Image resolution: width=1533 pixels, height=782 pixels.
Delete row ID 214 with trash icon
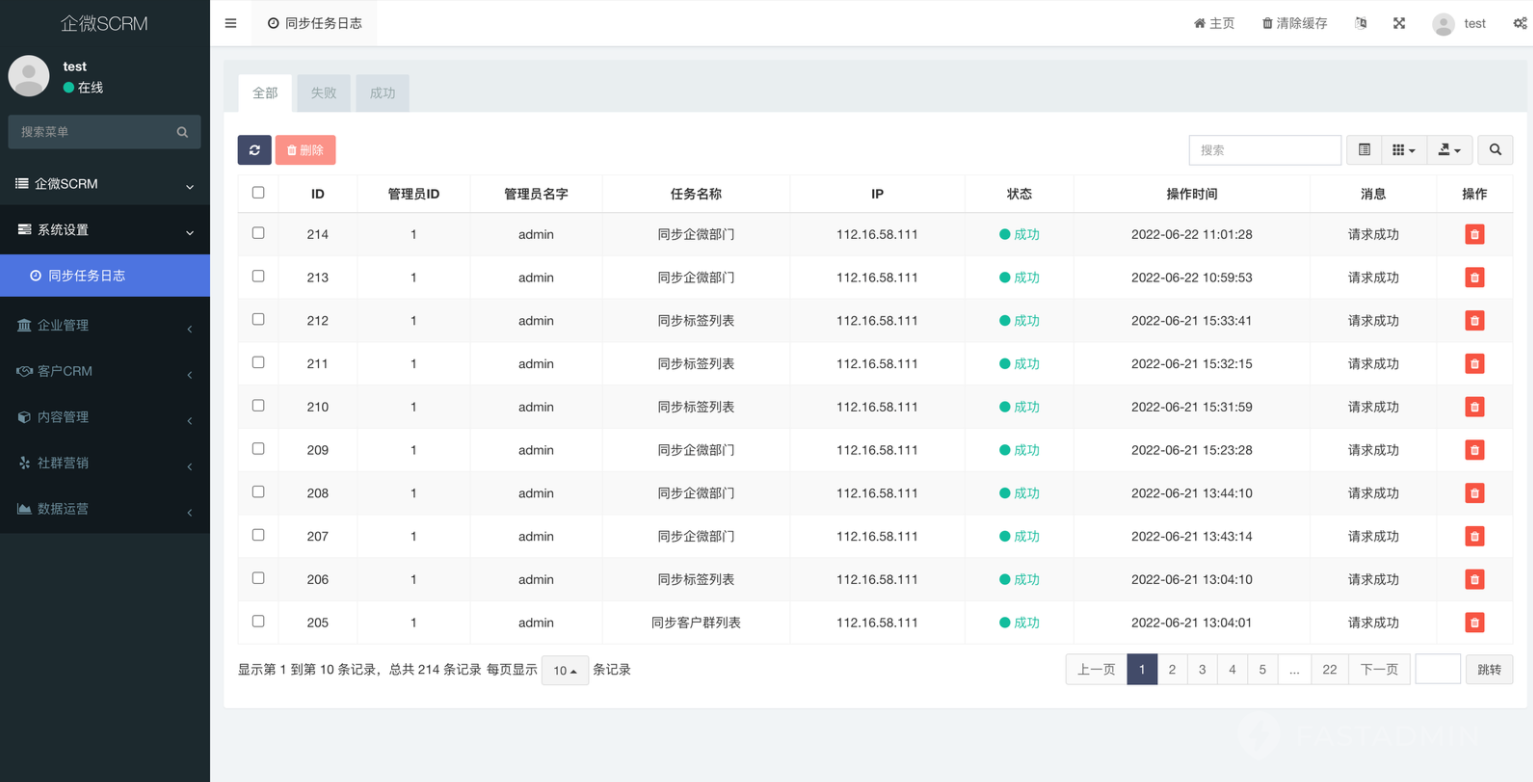pyautogui.click(x=1474, y=234)
